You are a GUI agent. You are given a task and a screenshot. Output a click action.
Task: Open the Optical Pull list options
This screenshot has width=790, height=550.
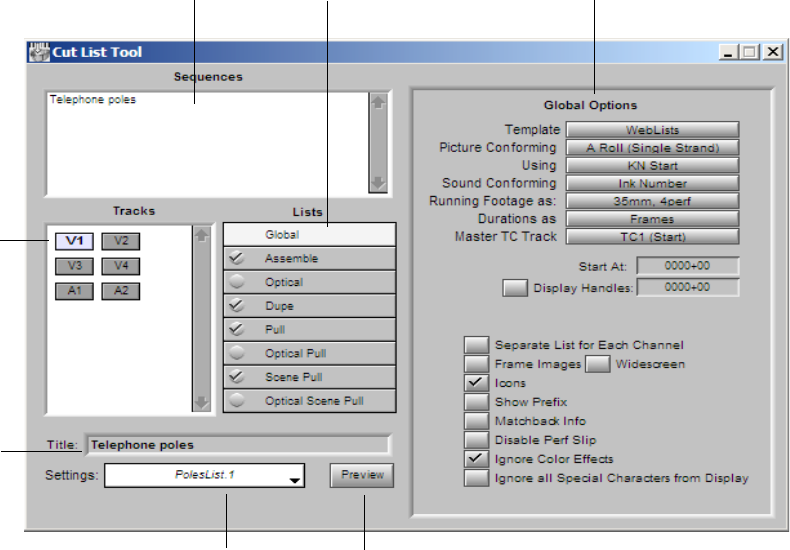pos(310,354)
